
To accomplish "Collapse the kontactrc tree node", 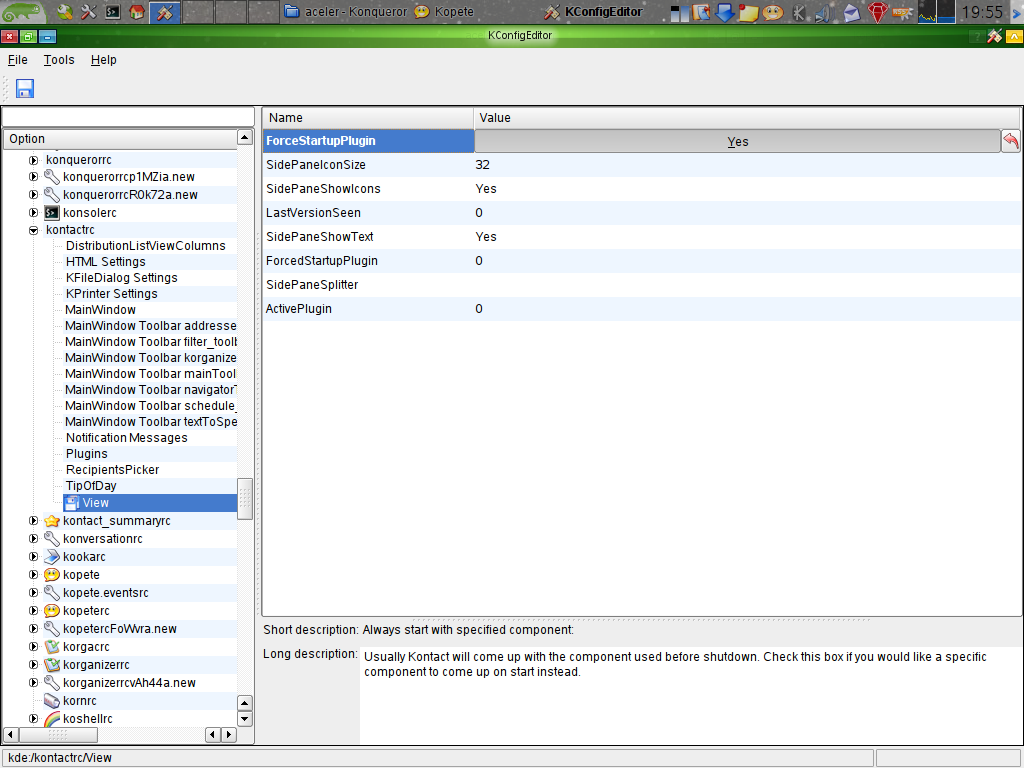I will tap(33, 230).
